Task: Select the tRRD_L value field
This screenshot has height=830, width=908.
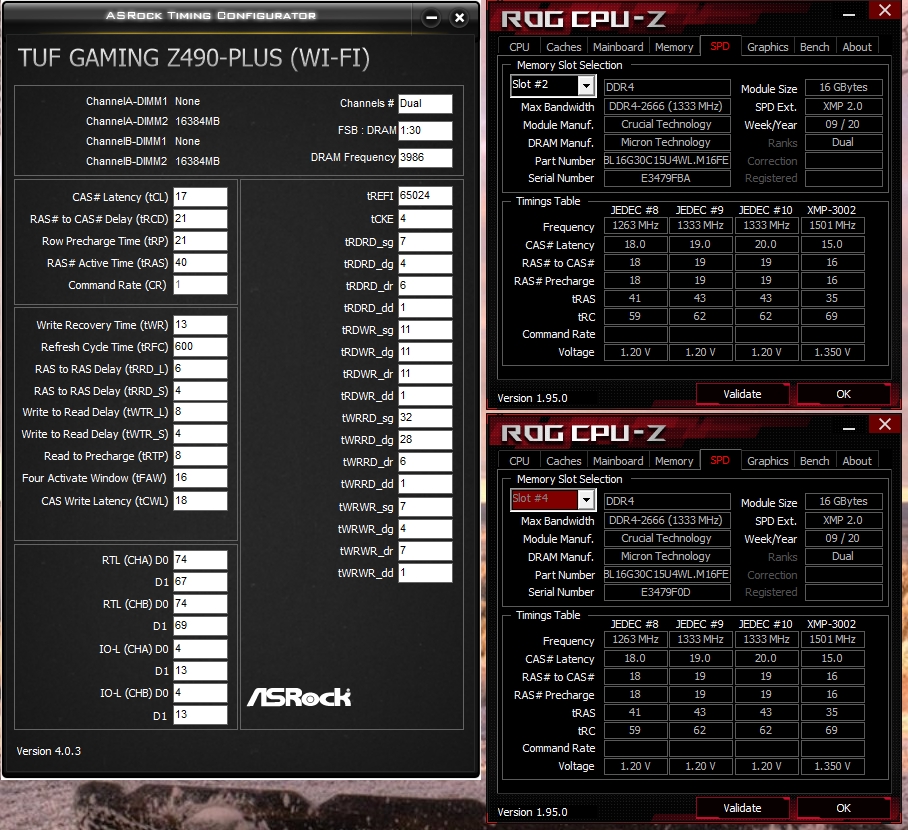Action: [200, 369]
